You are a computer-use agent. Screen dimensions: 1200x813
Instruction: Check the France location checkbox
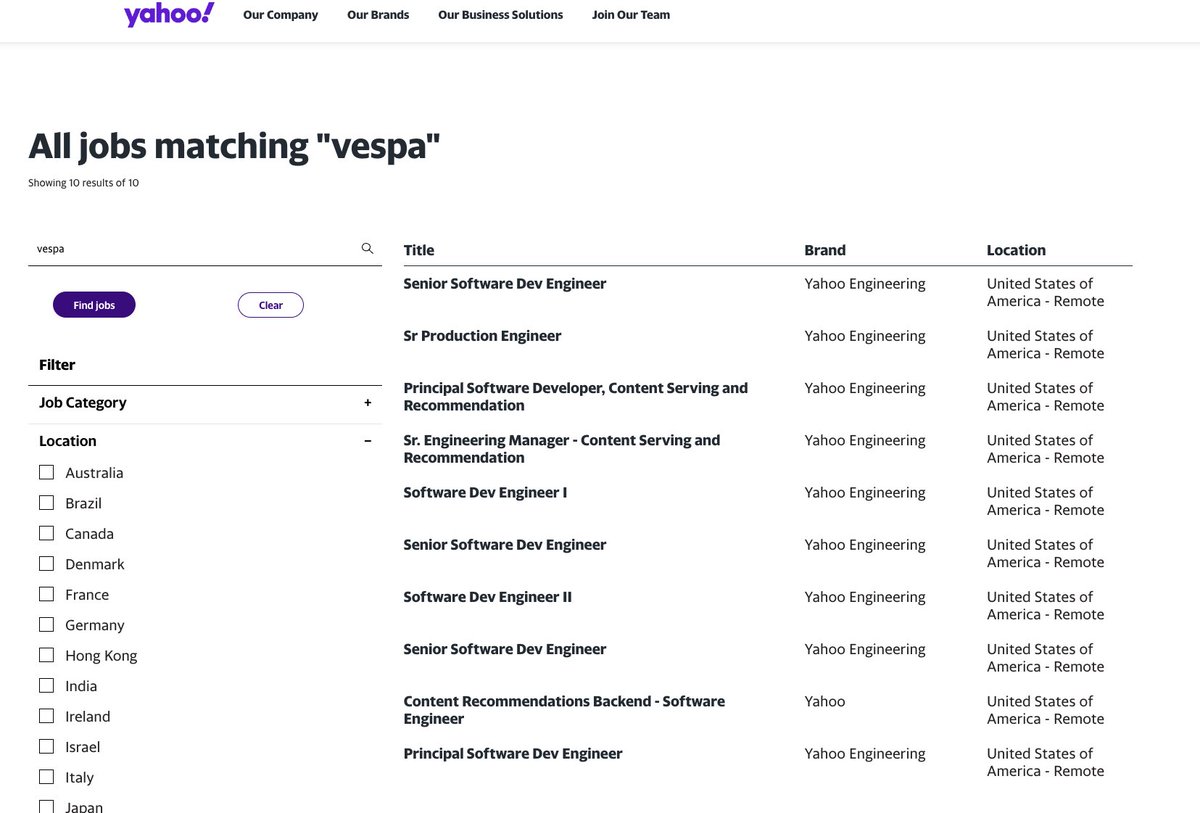(x=46, y=594)
